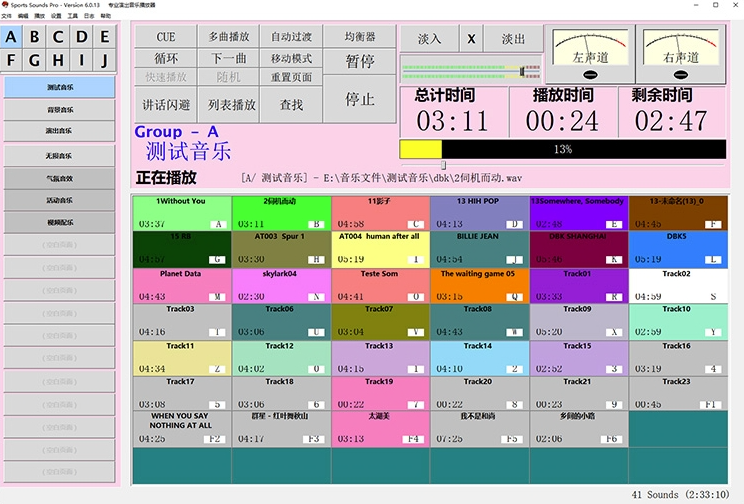The width and height of the screenshot is (744, 504).
Task: Select the 背景音乐 page
Action: coord(59,110)
